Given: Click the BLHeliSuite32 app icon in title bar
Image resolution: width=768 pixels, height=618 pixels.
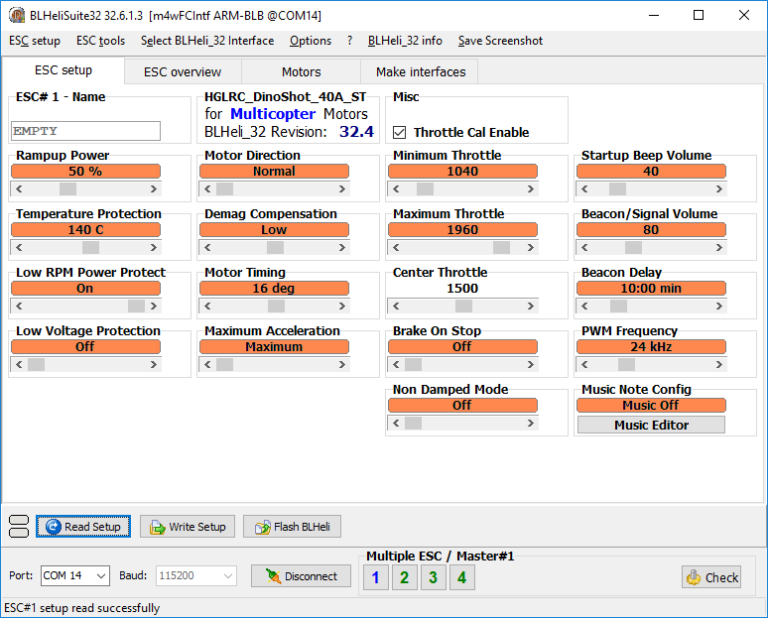Looking at the screenshot, I should click(x=16, y=15).
